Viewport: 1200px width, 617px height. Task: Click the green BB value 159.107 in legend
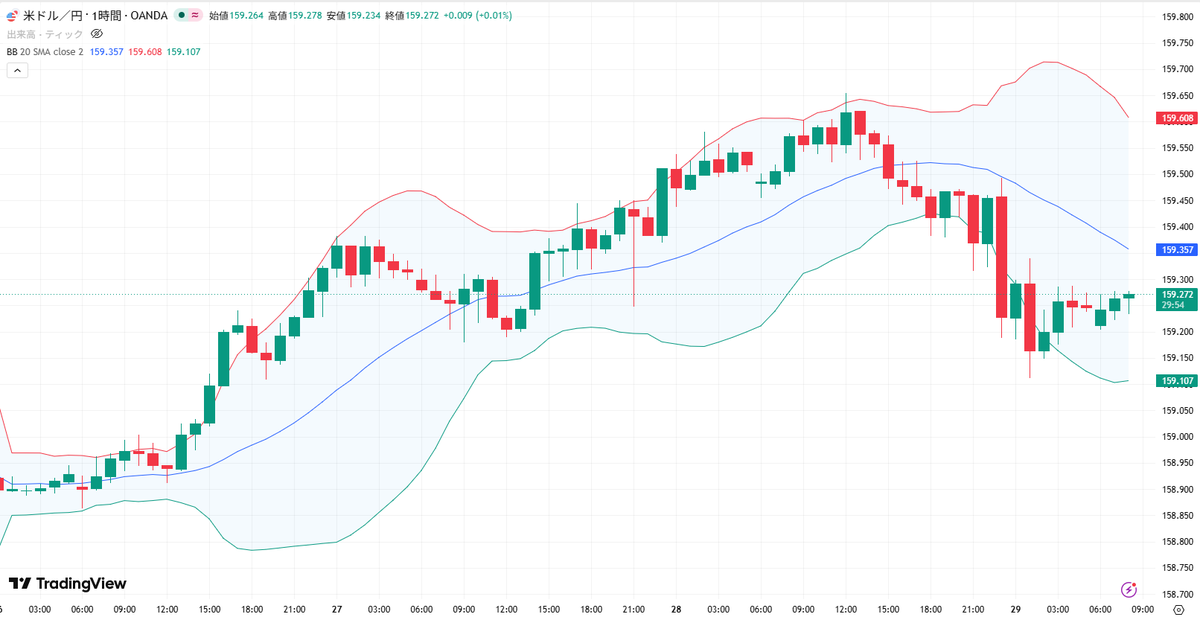pos(183,51)
